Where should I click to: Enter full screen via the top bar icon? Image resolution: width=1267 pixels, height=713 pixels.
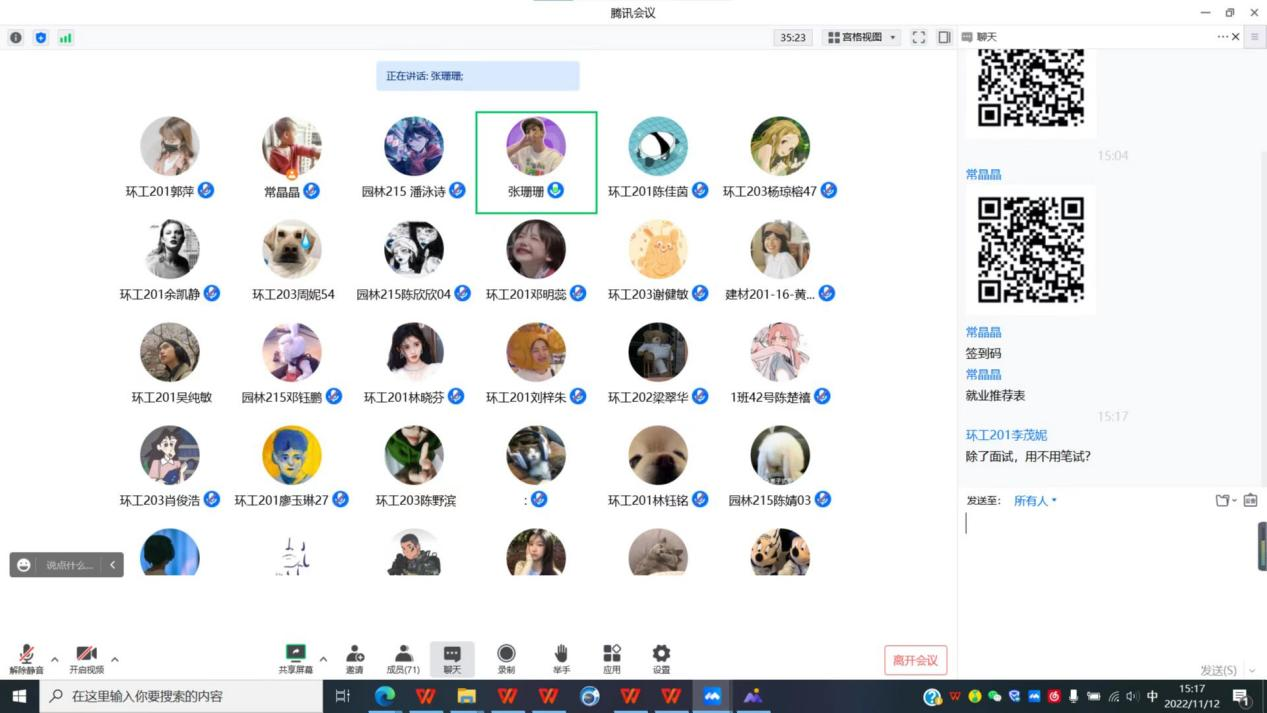pyautogui.click(x=918, y=37)
